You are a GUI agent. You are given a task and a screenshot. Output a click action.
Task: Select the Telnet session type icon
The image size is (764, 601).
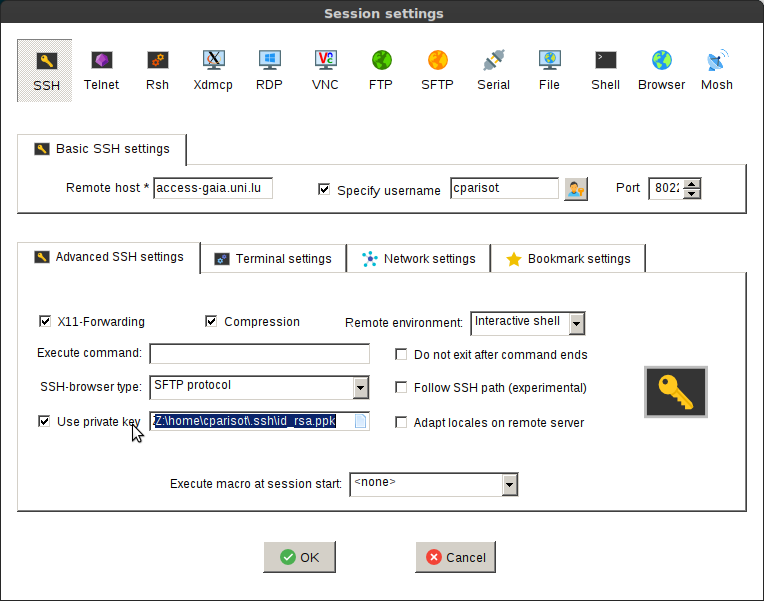coord(101,70)
